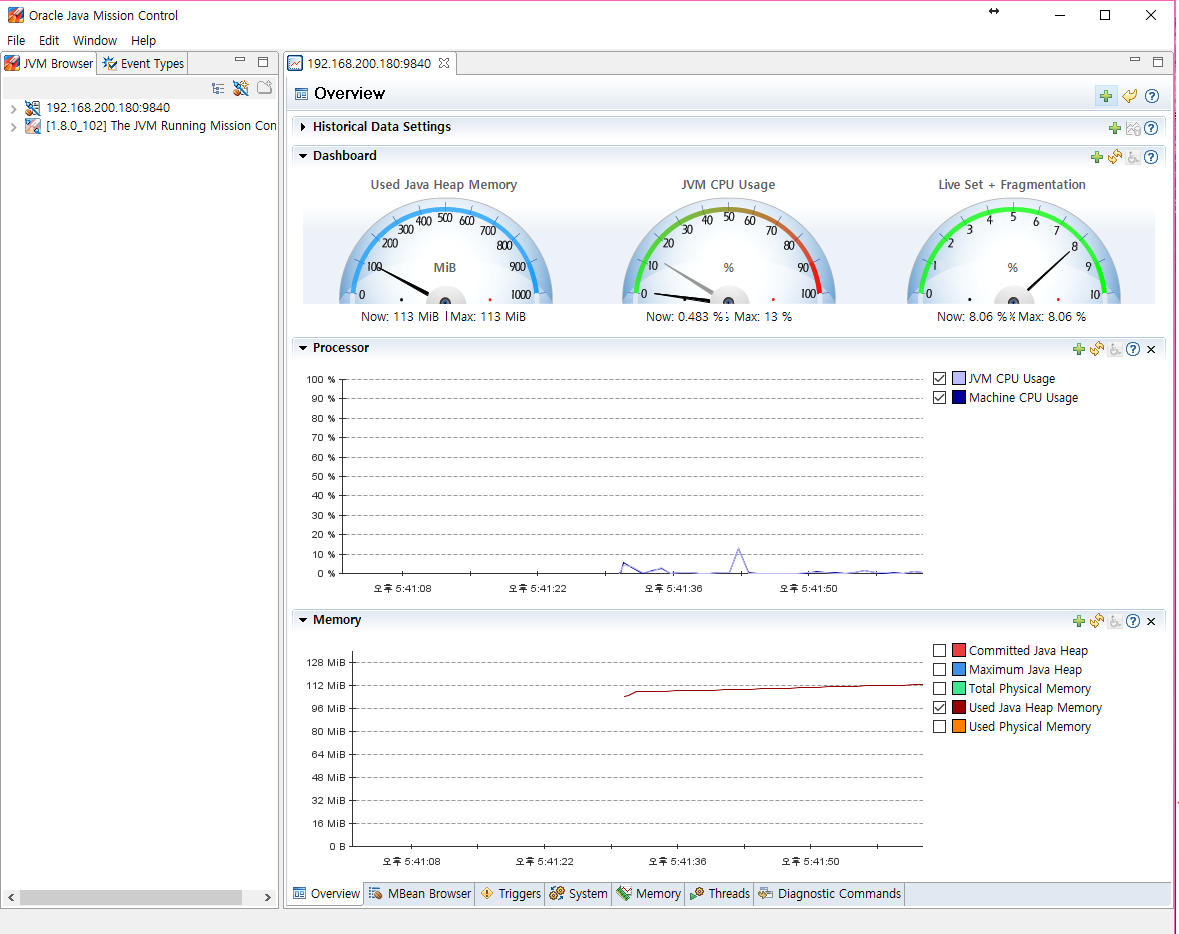Image resolution: width=1179 pixels, height=934 pixels.
Task: Check Used Physical Memory checkbox
Action: [x=939, y=726]
